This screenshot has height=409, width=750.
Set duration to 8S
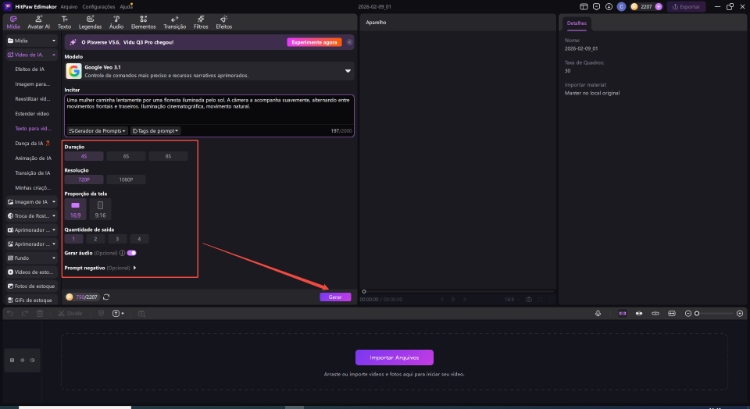(x=168, y=156)
